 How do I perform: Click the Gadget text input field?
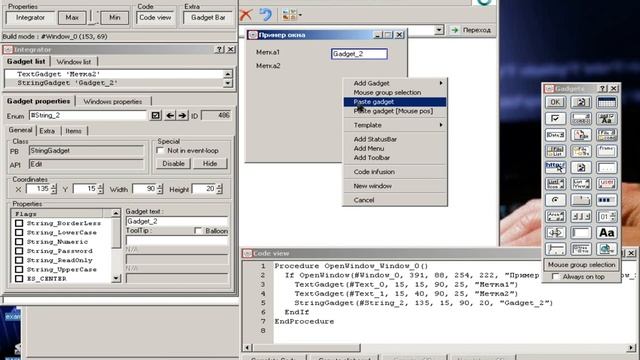[x=177, y=221]
